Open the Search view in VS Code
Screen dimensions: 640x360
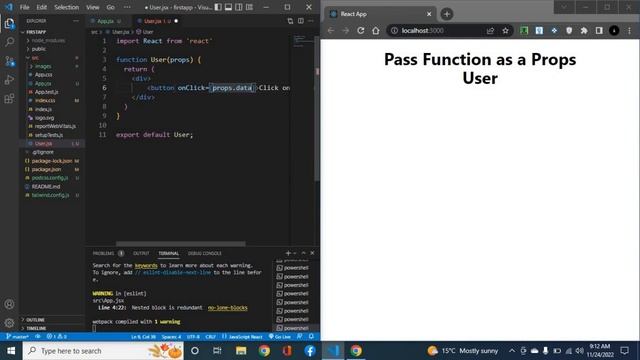[9, 42]
